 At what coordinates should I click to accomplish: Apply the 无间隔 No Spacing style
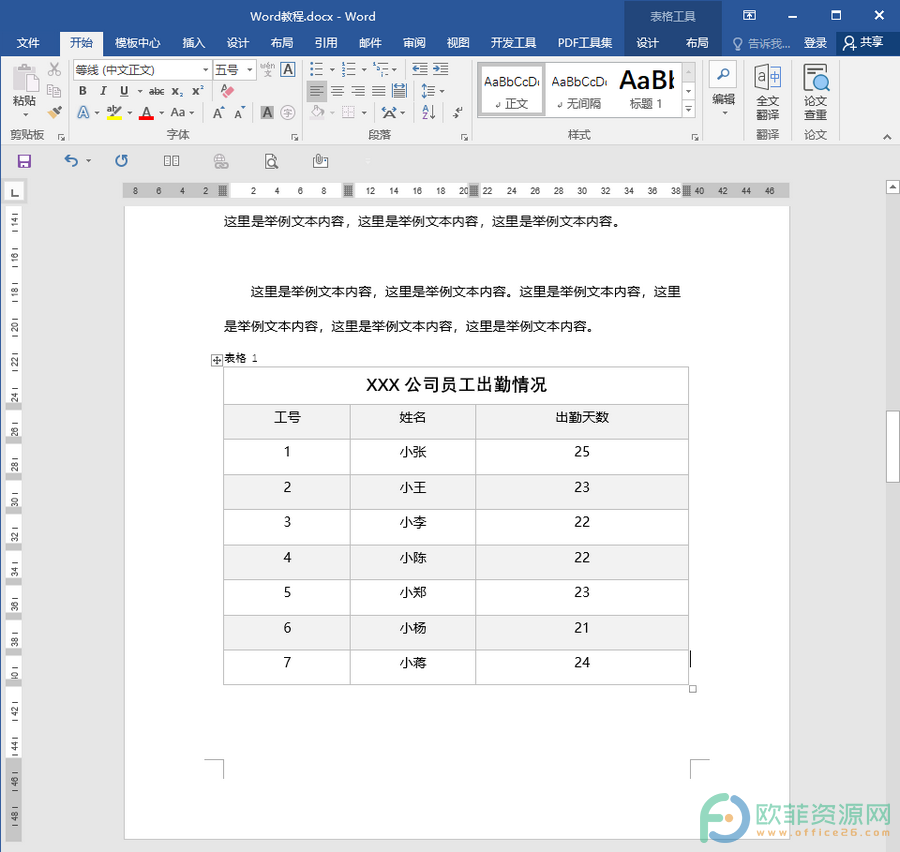pos(579,91)
